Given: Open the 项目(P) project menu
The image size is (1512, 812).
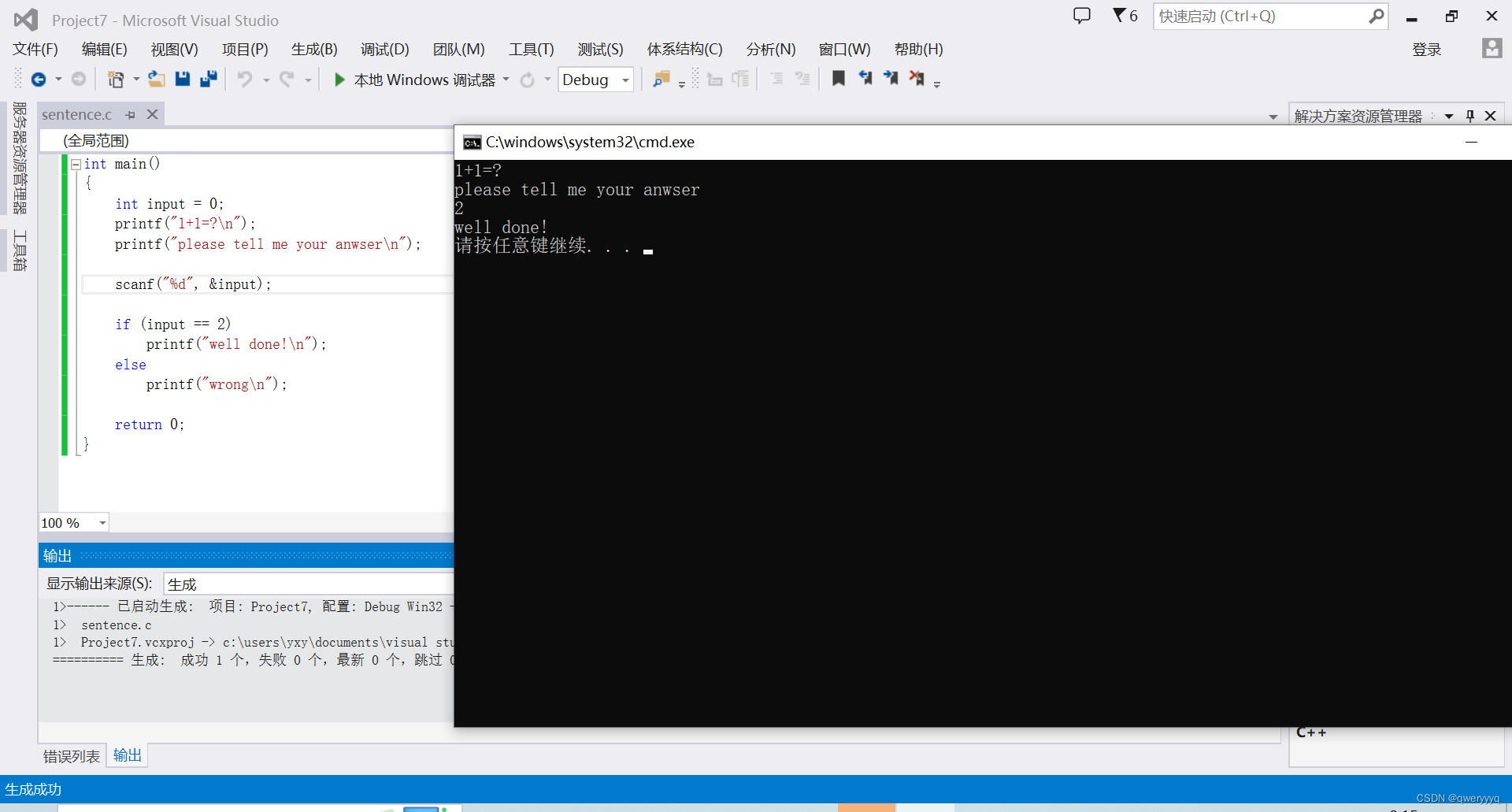Looking at the screenshot, I should pos(245,50).
